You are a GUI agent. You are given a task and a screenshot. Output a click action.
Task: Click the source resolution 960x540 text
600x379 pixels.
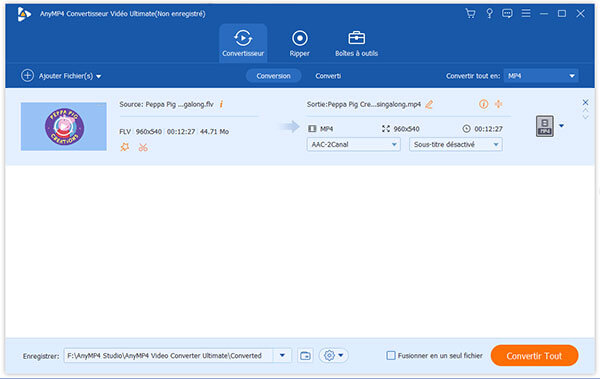pyautogui.click(x=148, y=132)
